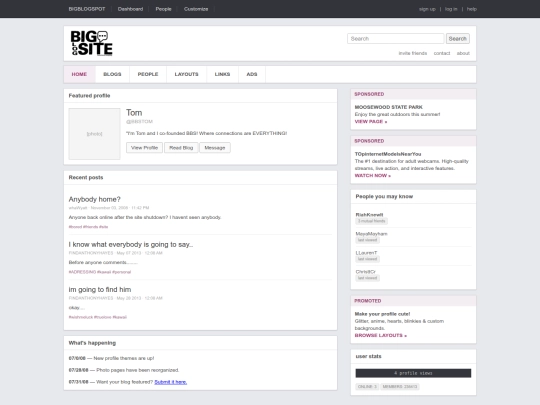Click 'Photo pages have been reorganized.' news entry
The image size is (540, 405).
[124, 370]
